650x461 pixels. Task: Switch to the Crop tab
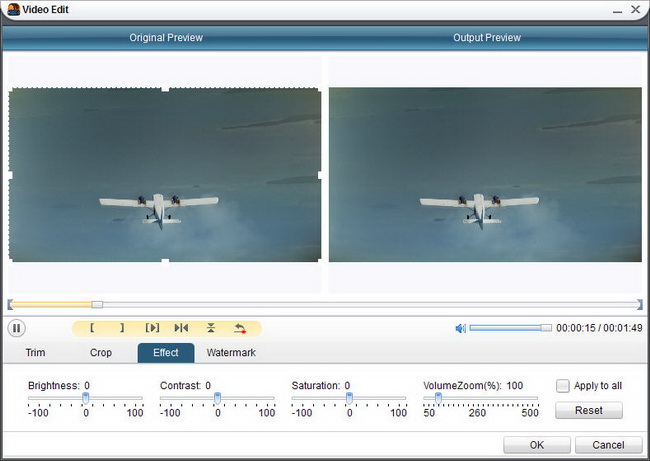pos(101,352)
